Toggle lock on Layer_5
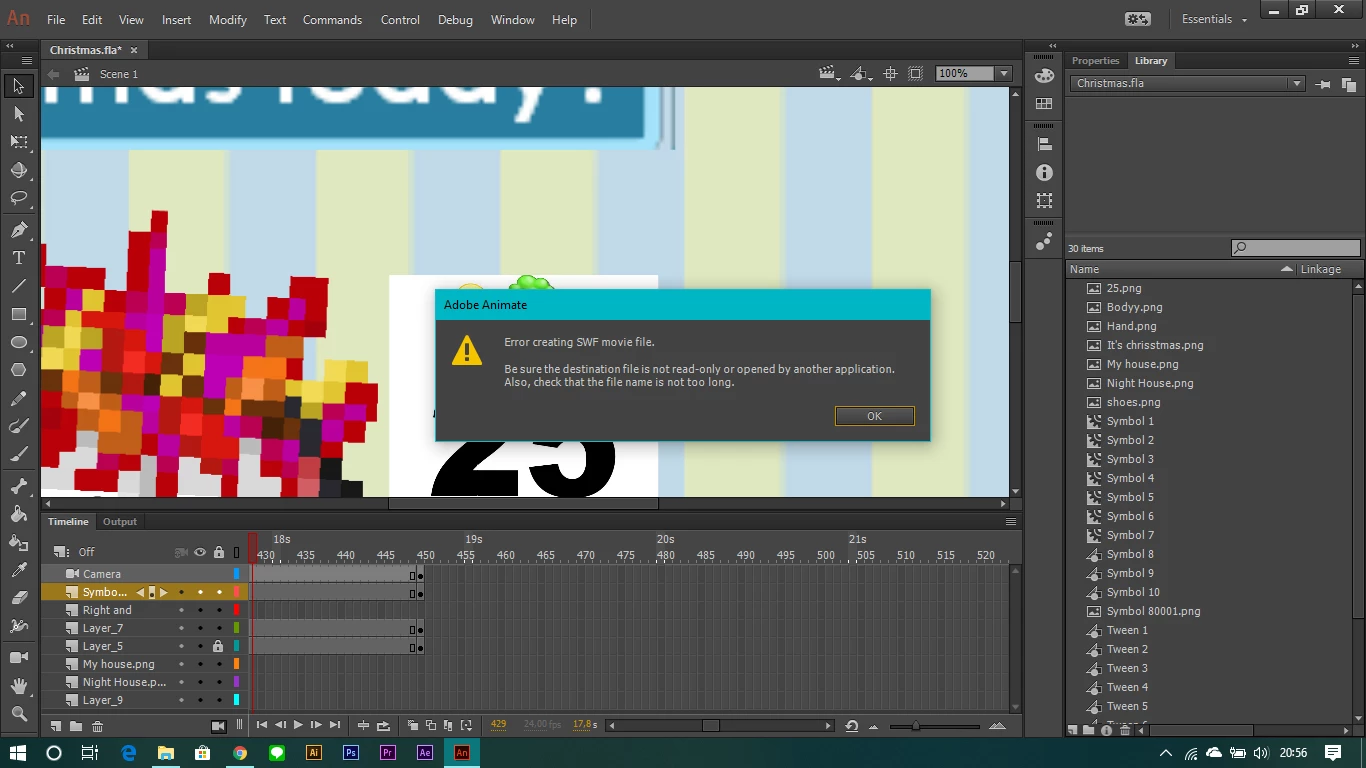This screenshot has width=1366, height=768. [218, 647]
